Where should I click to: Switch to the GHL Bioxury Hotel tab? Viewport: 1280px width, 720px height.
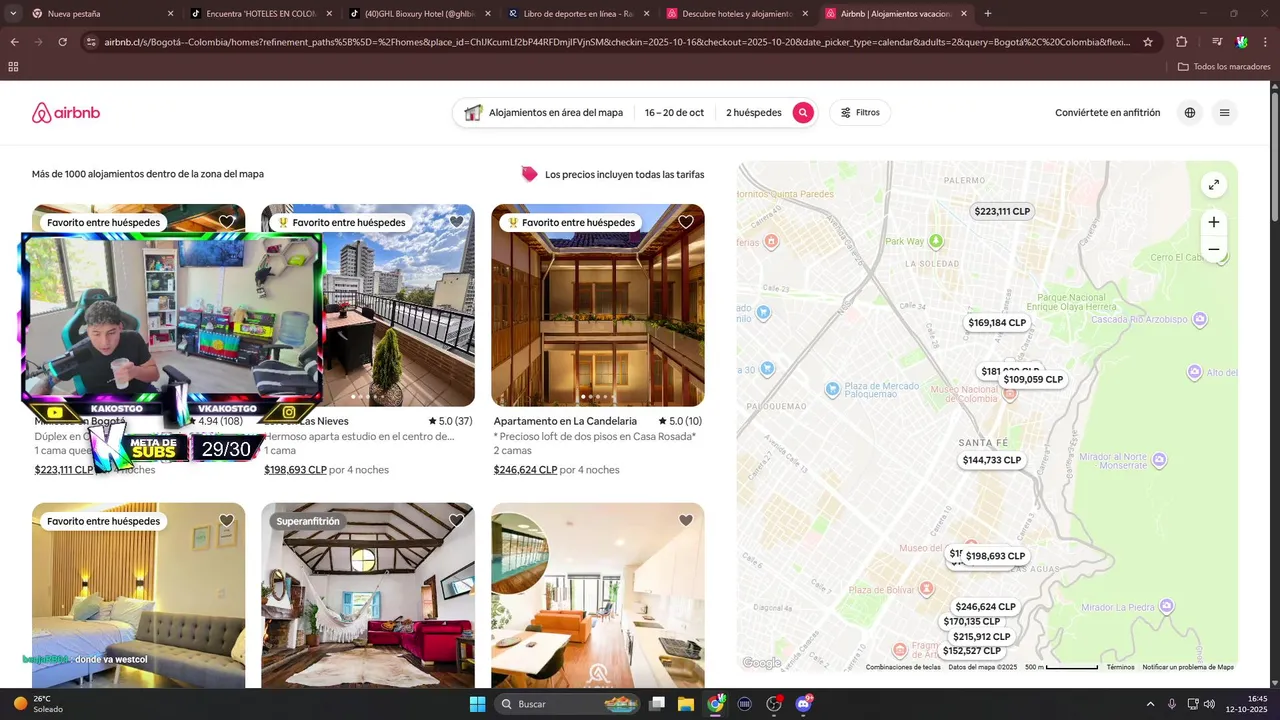[x=419, y=14]
